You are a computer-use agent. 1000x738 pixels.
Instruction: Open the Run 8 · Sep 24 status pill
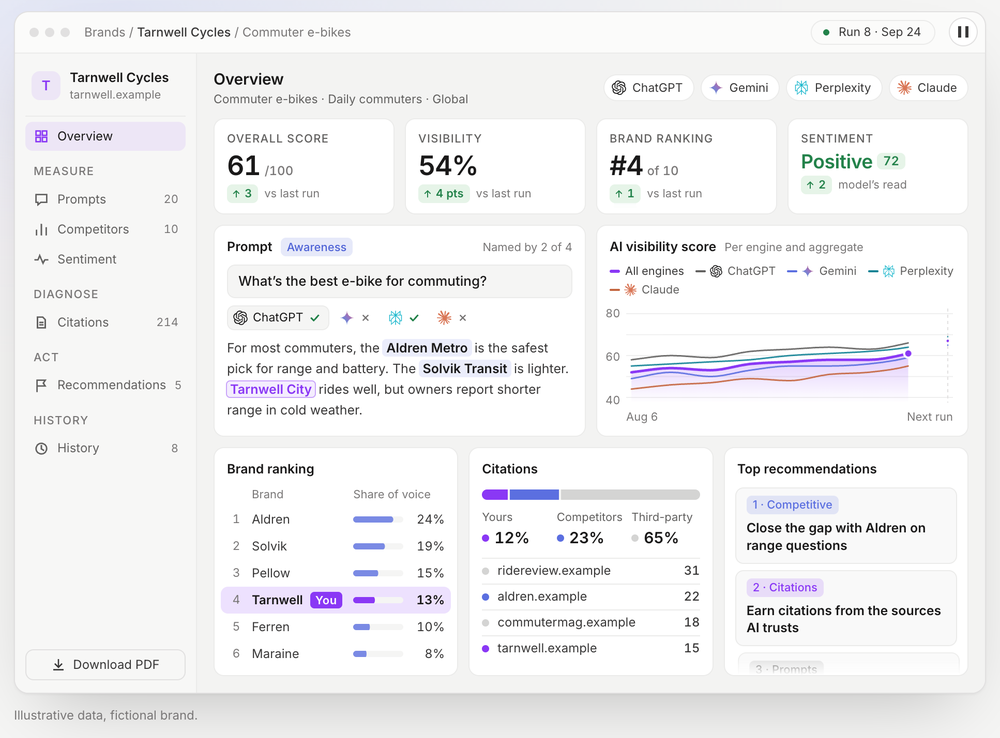(x=872, y=32)
